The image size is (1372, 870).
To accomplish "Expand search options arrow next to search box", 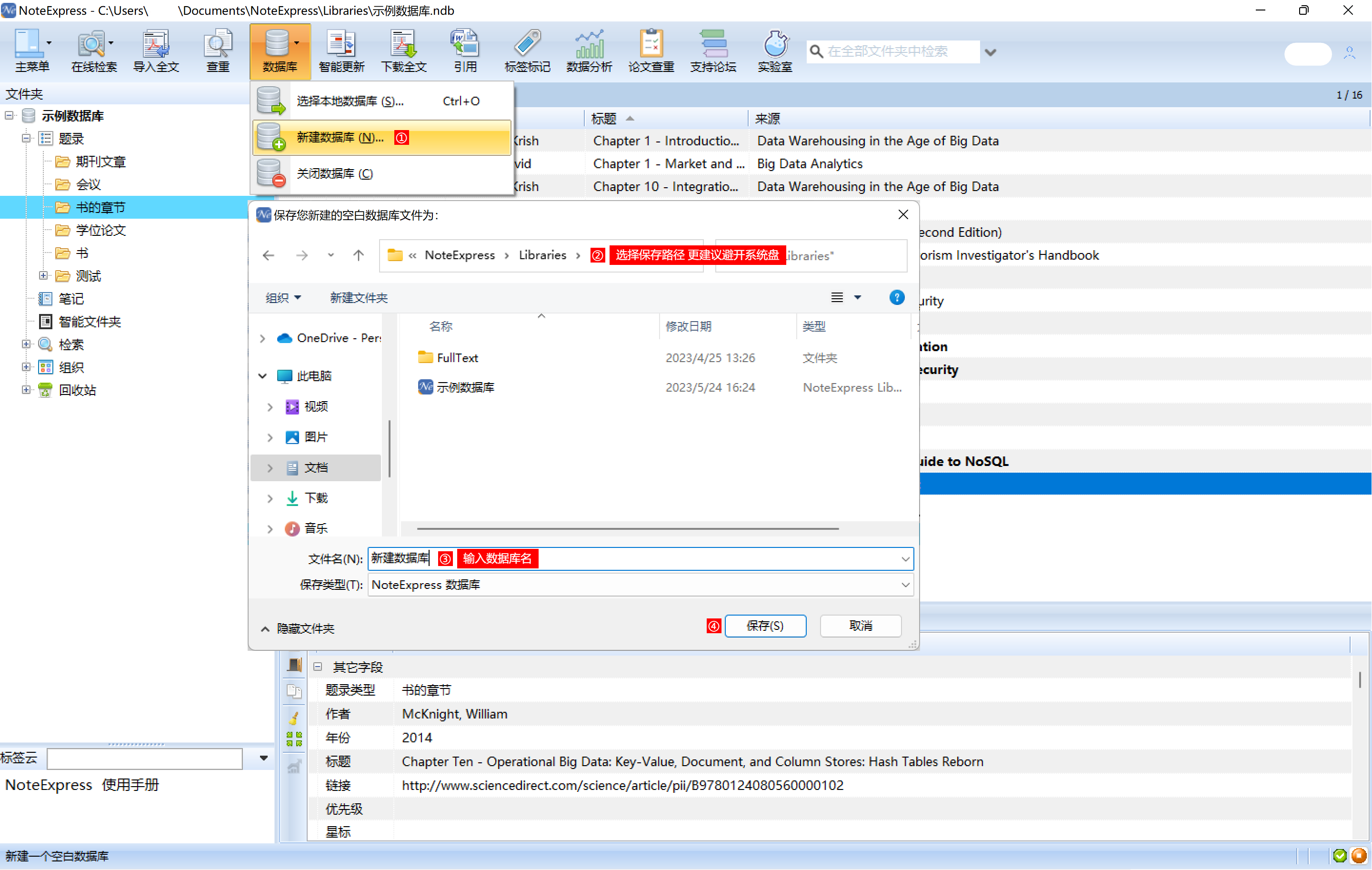I will point(990,52).
